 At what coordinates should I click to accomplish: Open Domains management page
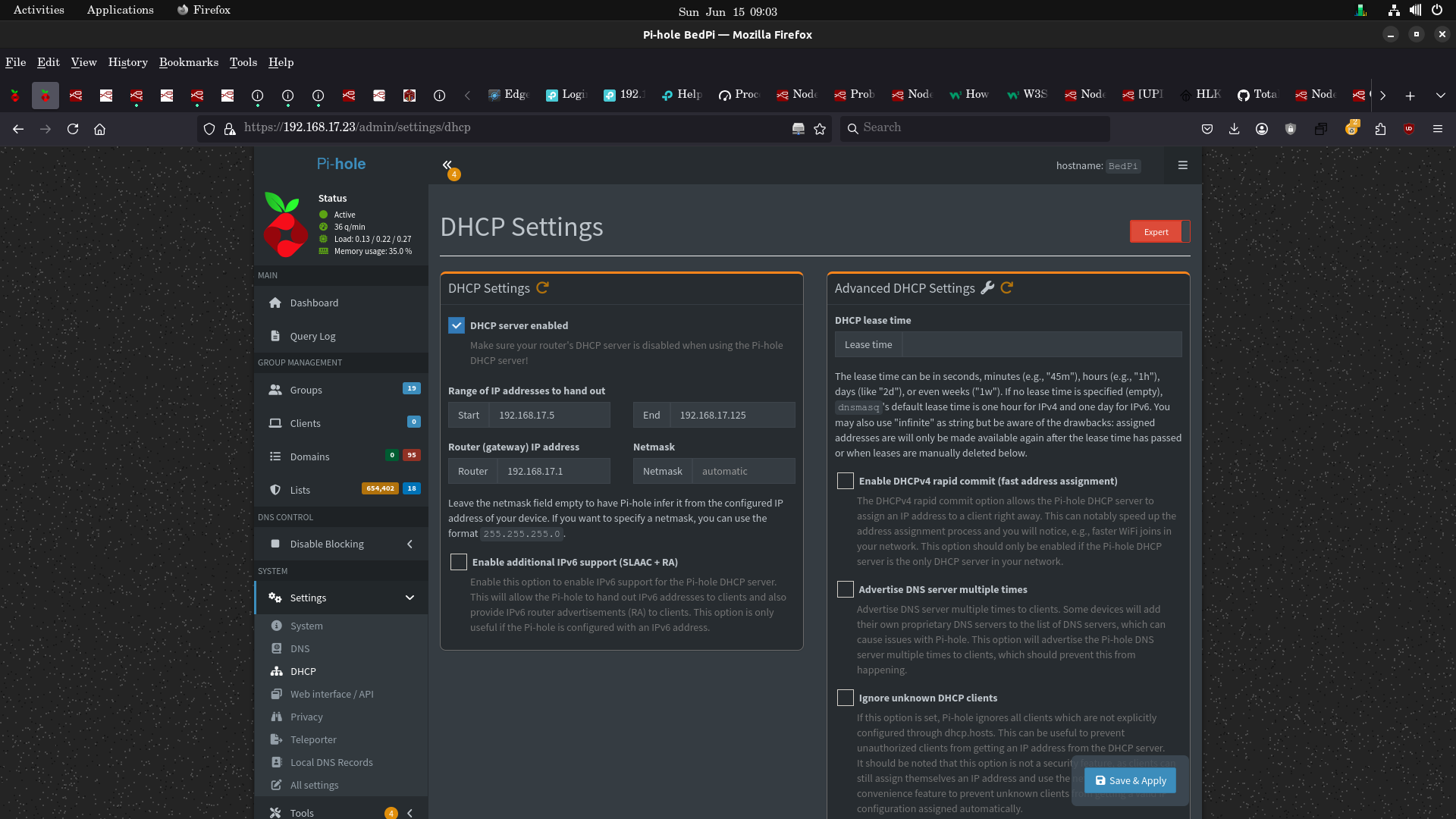(x=341, y=457)
